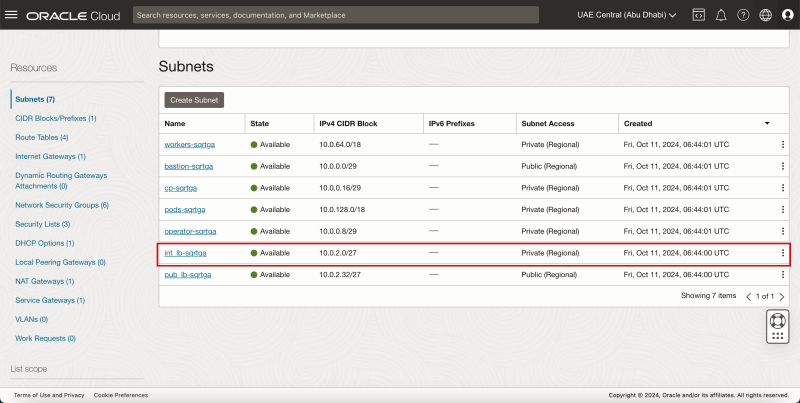Sort by Created column arrow
The width and height of the screenshot is (800, 403).
click(x=767, y=123)
